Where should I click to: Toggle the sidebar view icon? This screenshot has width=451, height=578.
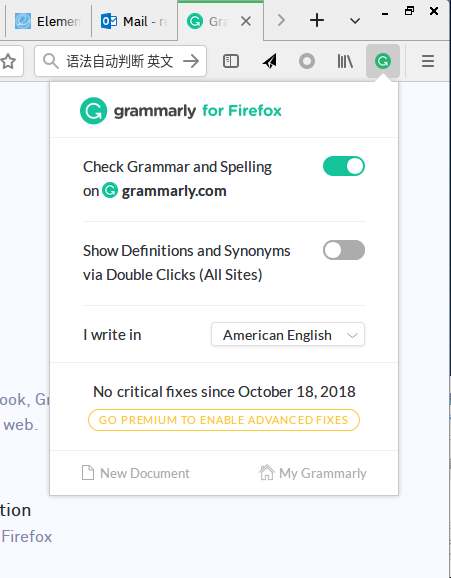(231, 61)
